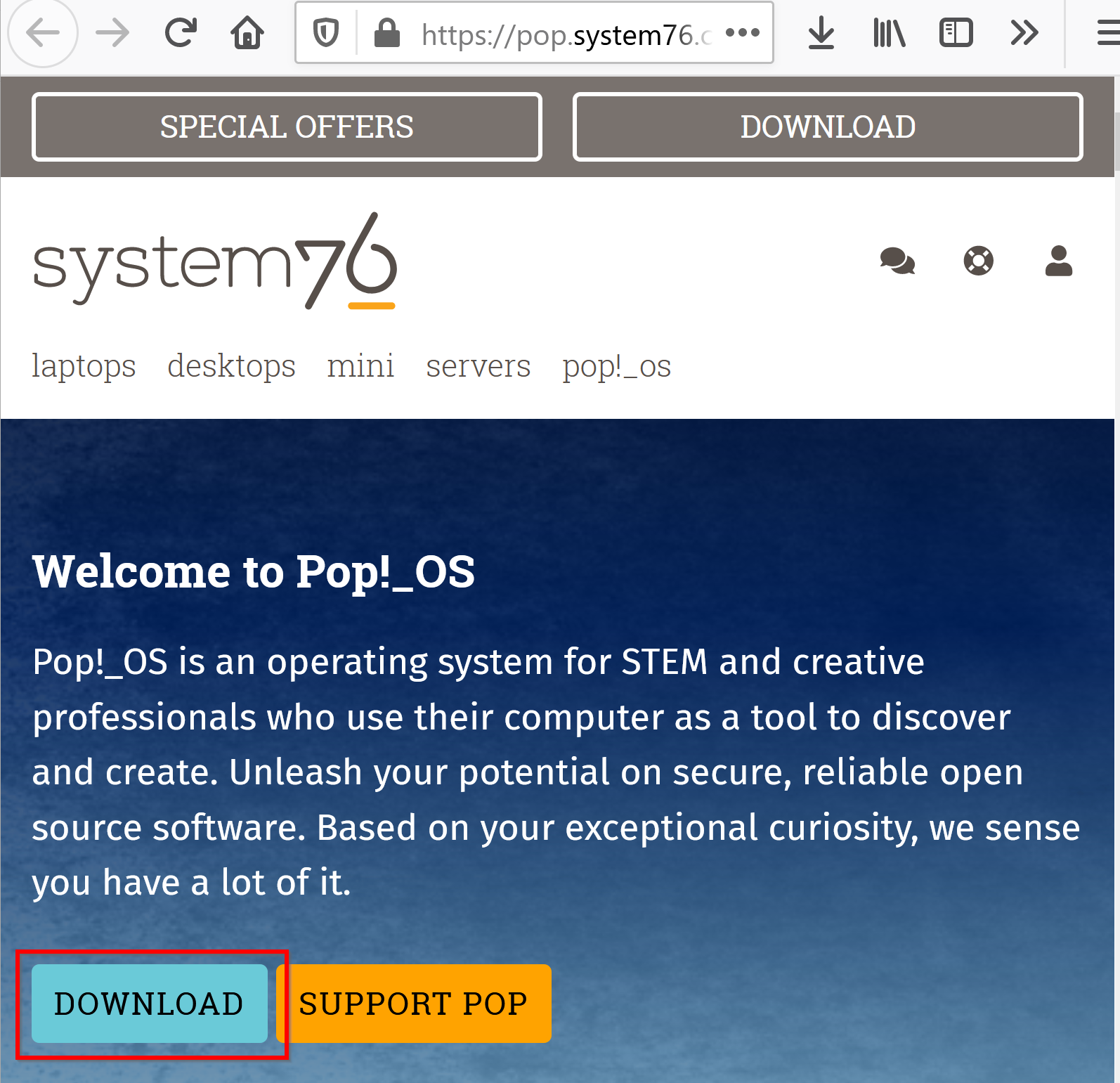Click the Welcome to Pop!_OS heading
1120x1083 pixels.
254,571
